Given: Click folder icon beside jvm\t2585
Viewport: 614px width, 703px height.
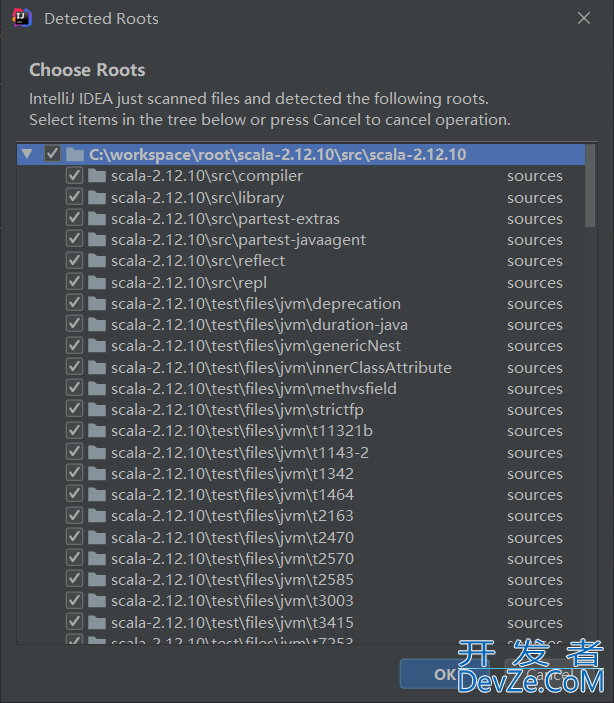Looking at the screenshot, I should tap(97, 580).
